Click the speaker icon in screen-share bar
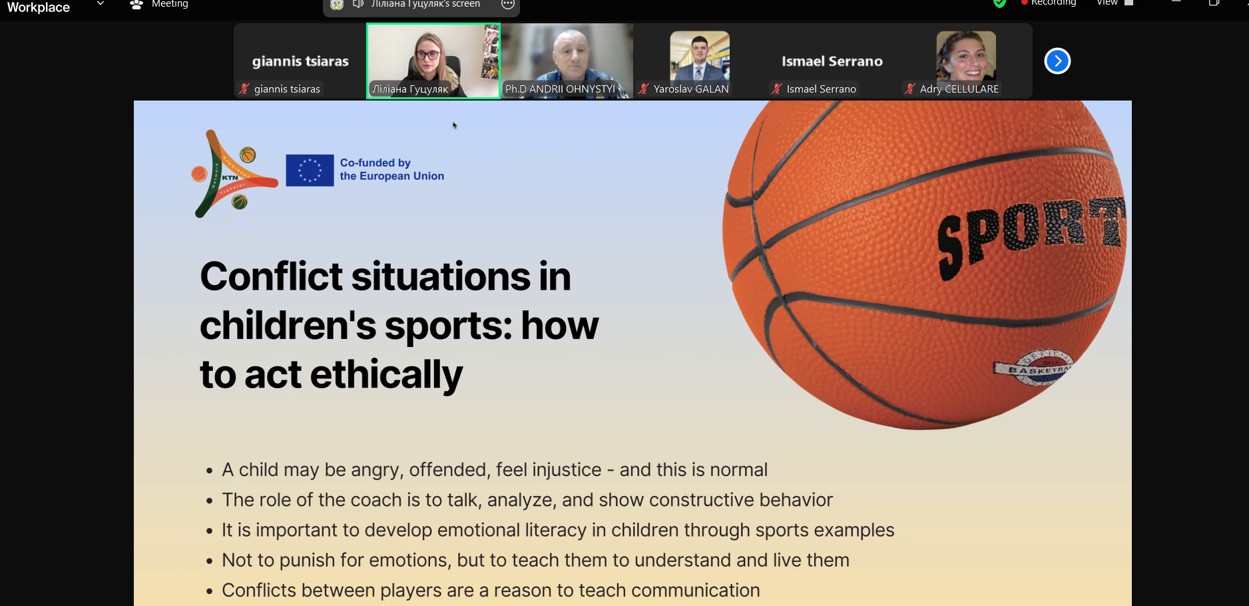Image resolution: width=1249 pixels, height=606 pixels. pos(358,4)
